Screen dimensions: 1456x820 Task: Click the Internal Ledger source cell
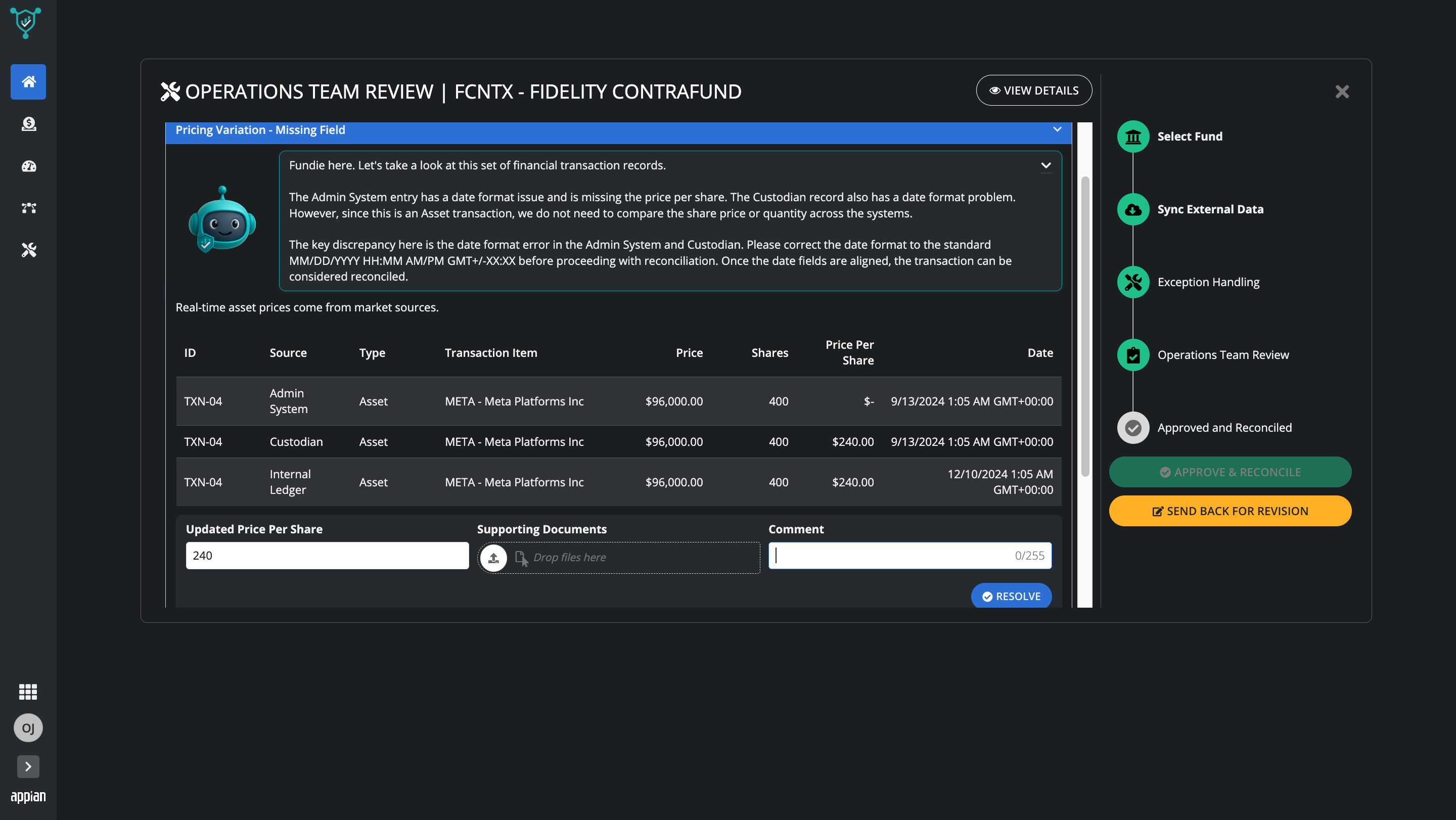click(x=290, y=482)
